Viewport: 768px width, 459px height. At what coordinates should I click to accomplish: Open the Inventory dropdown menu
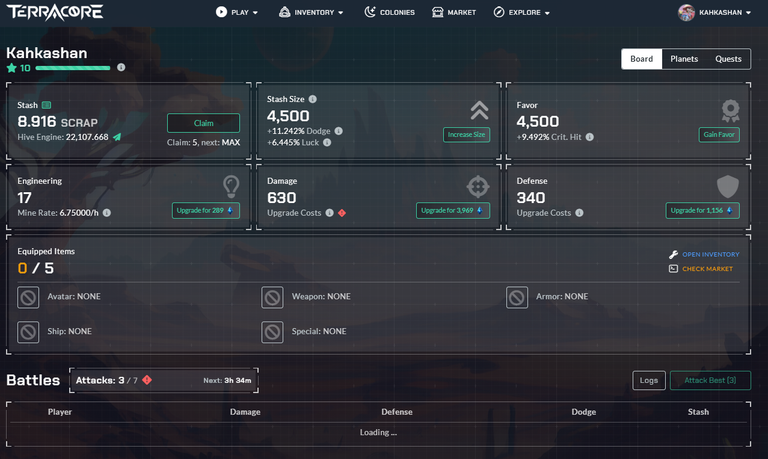(x=311, y=12)
